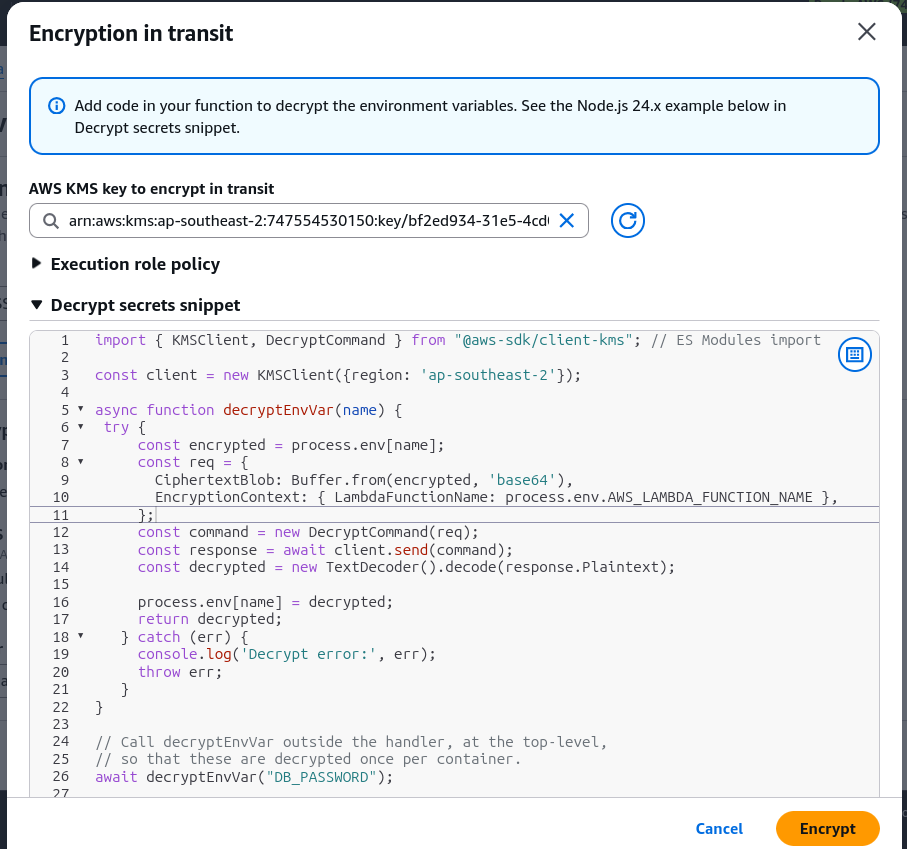Fold the try block at line 6

81,427
